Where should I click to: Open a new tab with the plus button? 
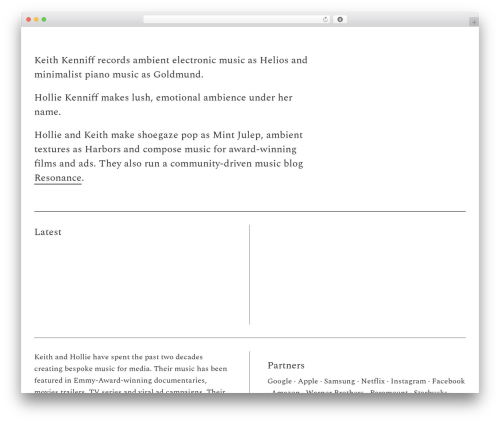[474, 22]
